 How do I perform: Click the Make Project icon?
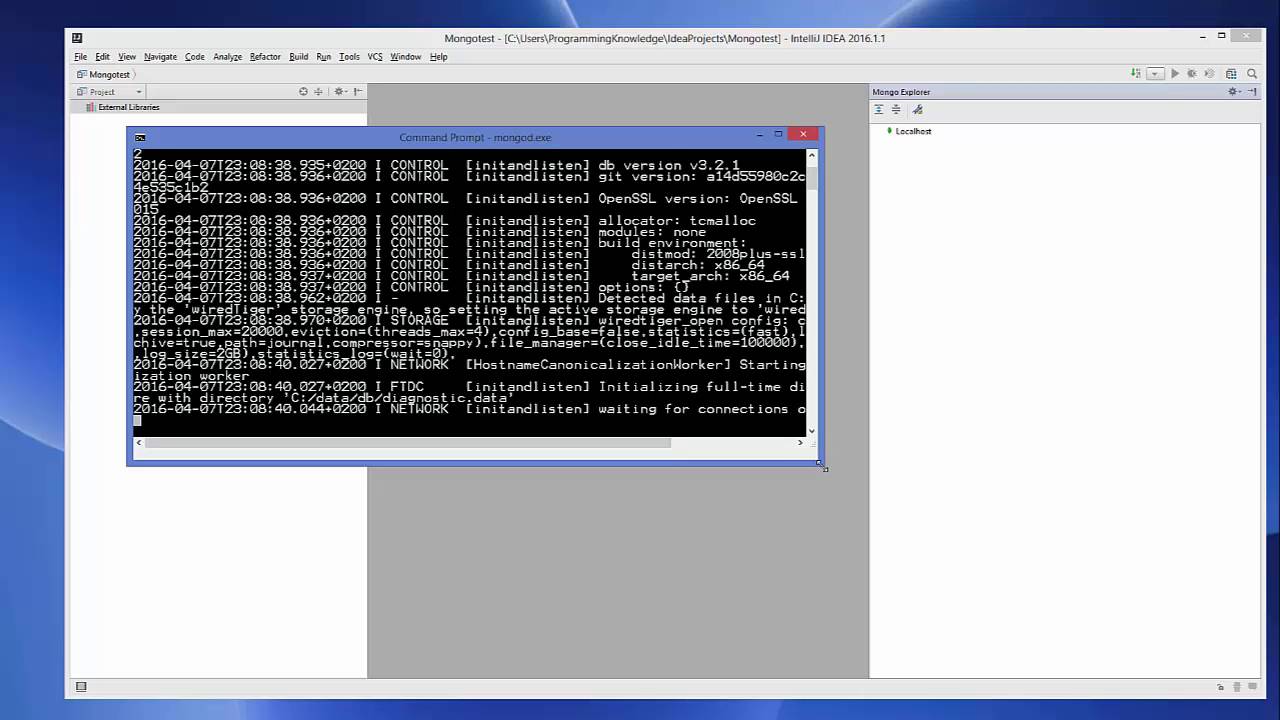(x=1136, y=74)
